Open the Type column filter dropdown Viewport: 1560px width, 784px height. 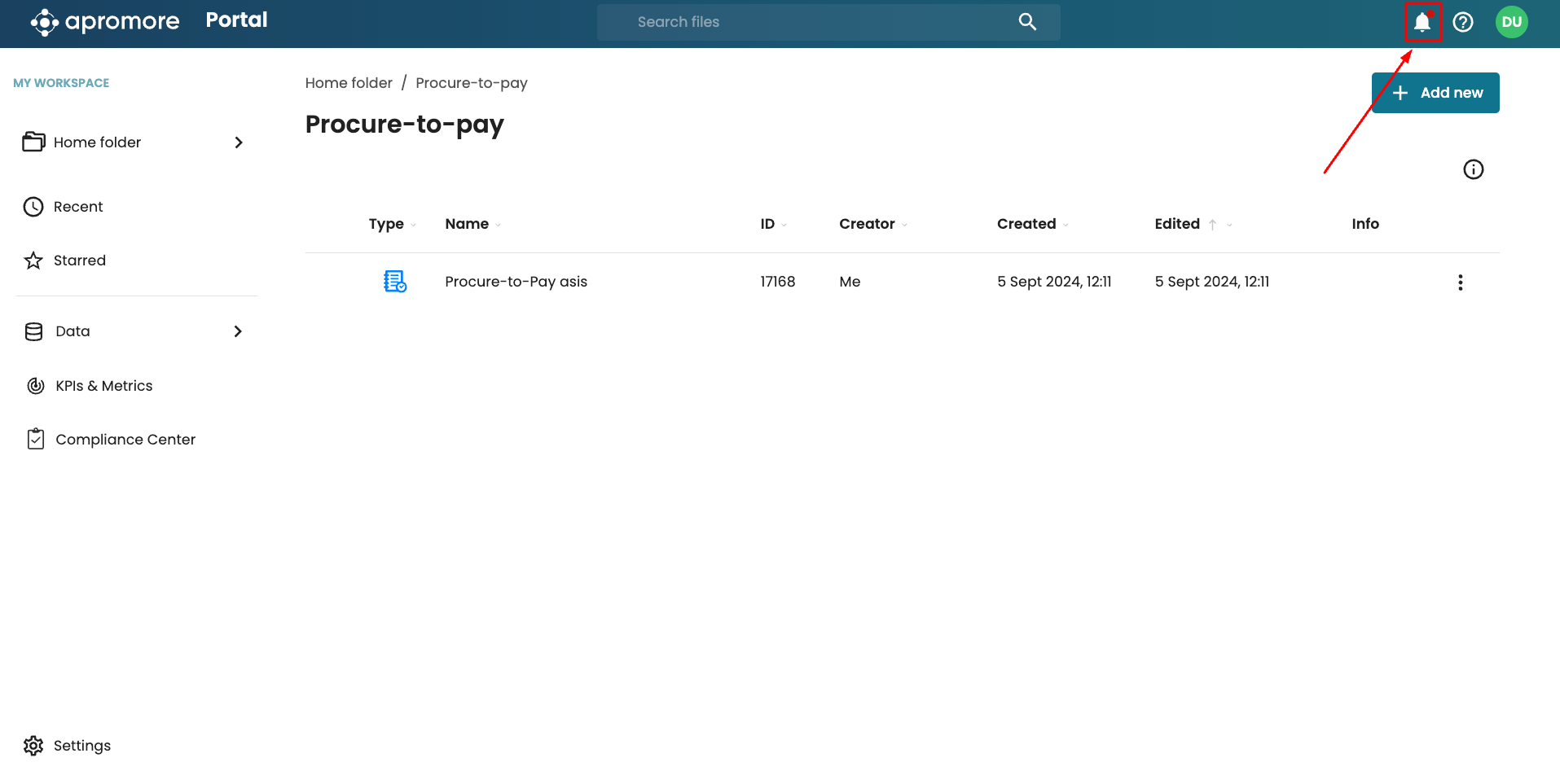414,225
